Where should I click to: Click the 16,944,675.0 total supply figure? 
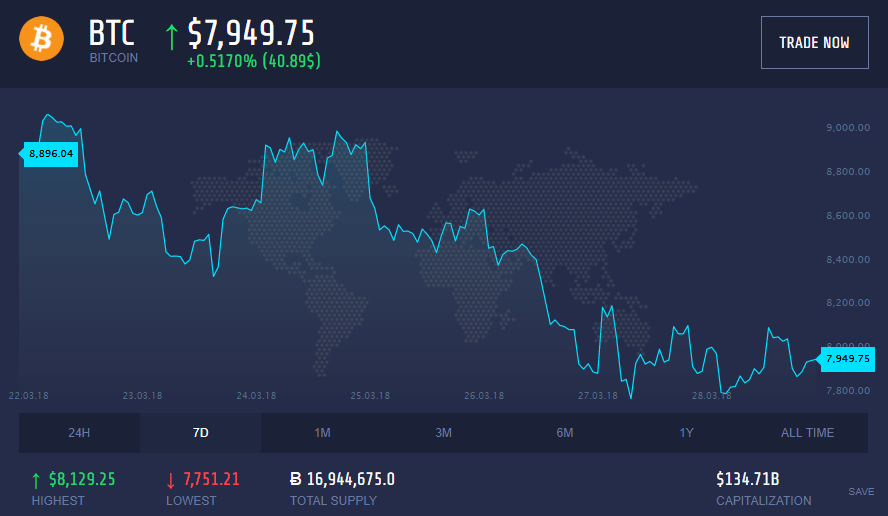[351, 479]
